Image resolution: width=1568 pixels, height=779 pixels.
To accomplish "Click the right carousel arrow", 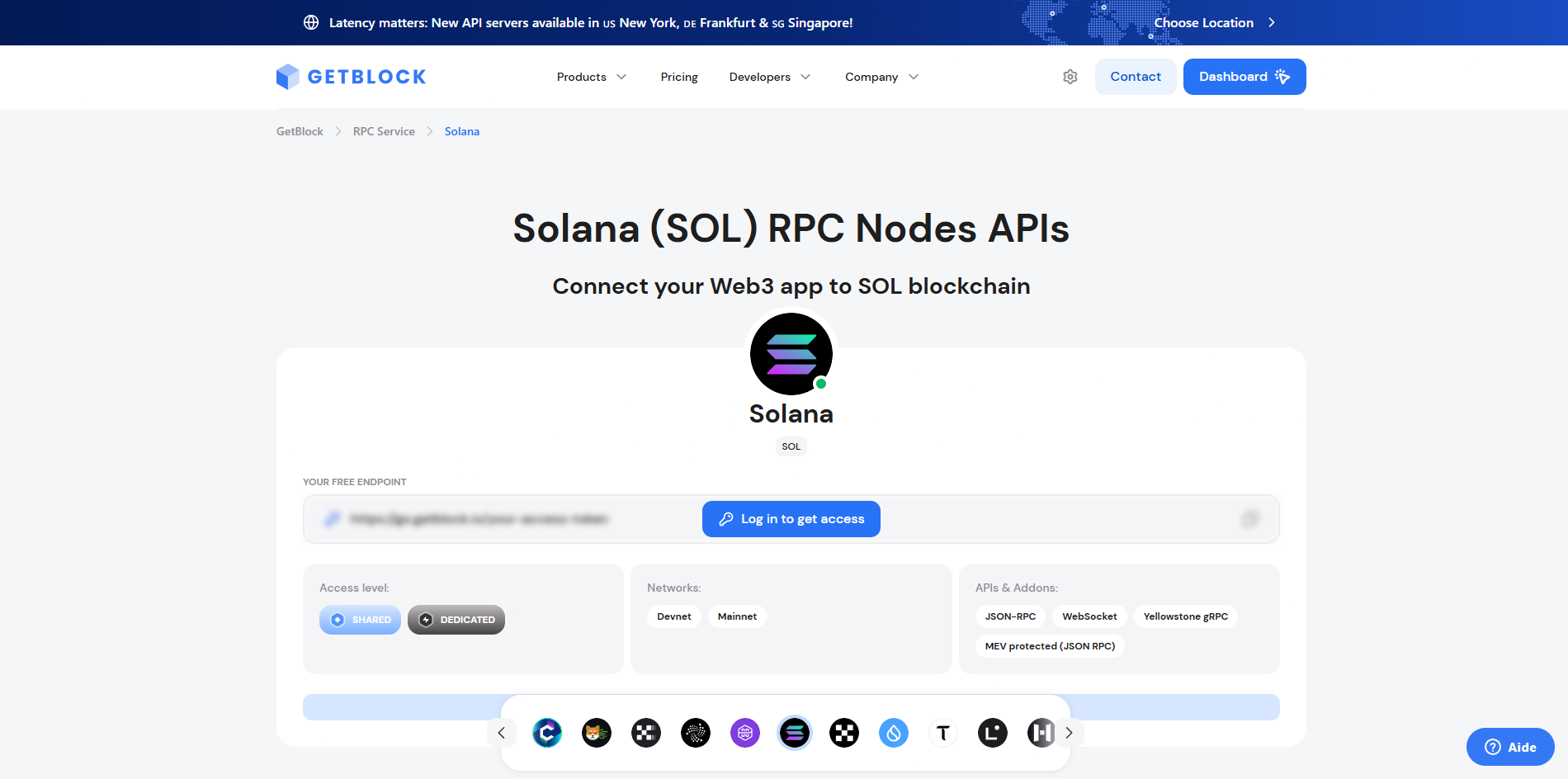I will (x=1069, y=733).
